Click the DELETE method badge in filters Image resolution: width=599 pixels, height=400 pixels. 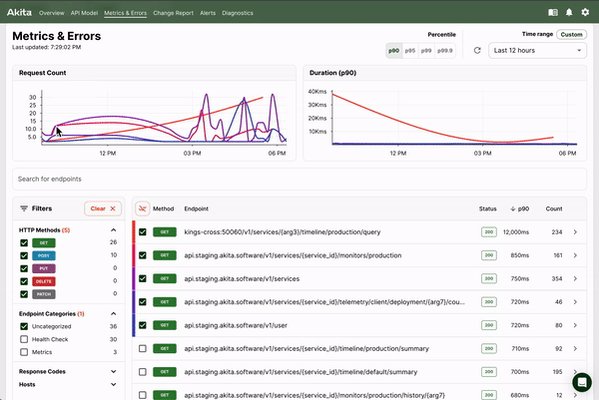44,282
